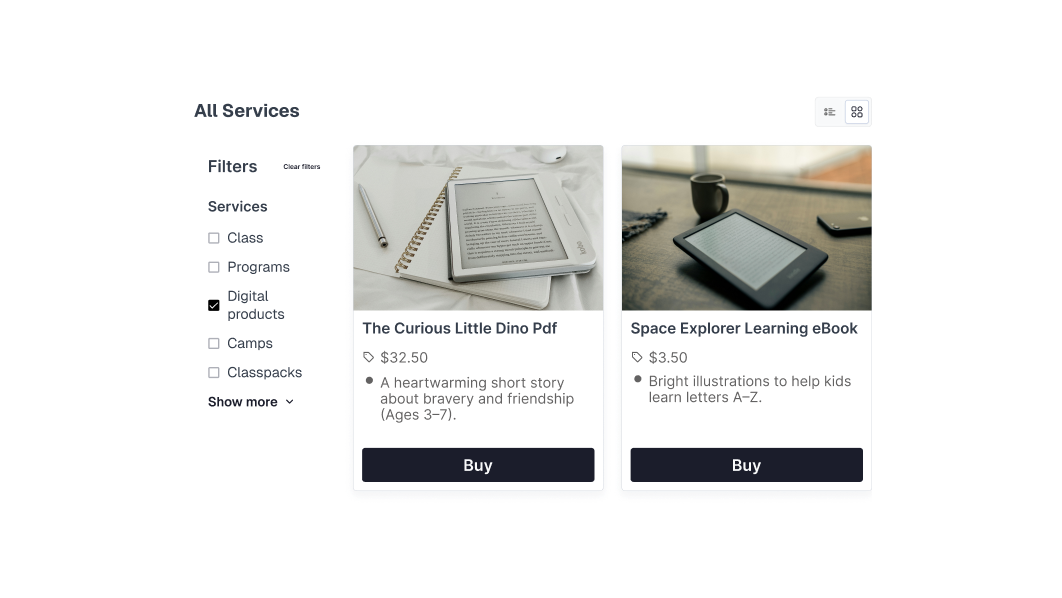Tick the Camps checkbox
The image size is (1062, 598).
click(213, 343)
